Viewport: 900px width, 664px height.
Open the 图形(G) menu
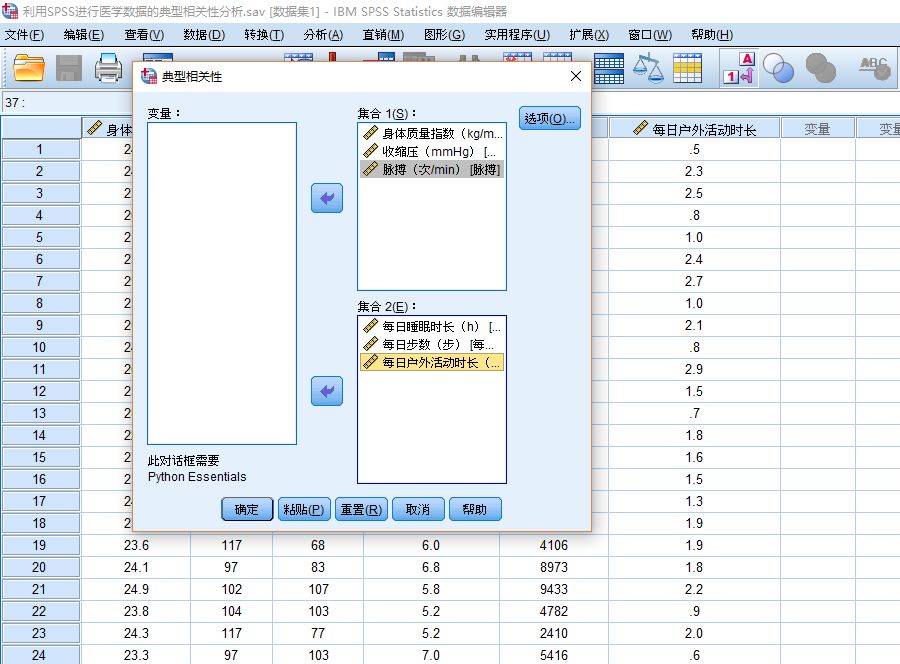click(x=444, y=33)
